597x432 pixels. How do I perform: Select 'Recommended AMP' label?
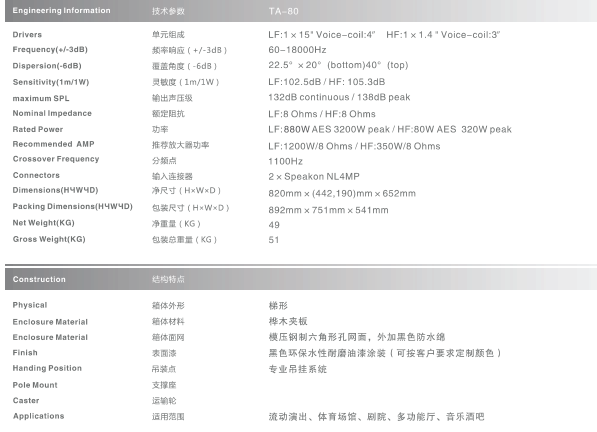click(53, 144)
